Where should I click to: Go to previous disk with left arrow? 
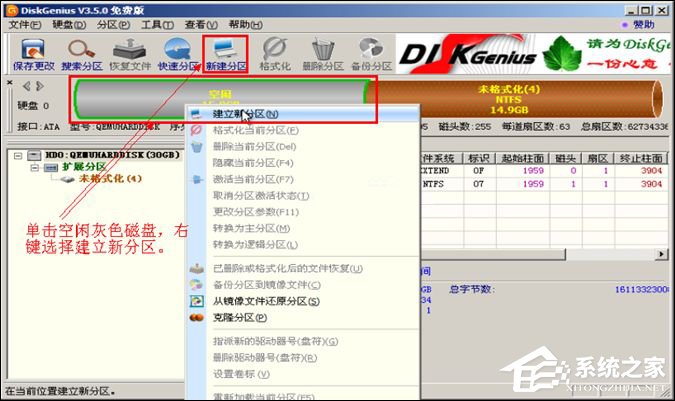(27, 86)
